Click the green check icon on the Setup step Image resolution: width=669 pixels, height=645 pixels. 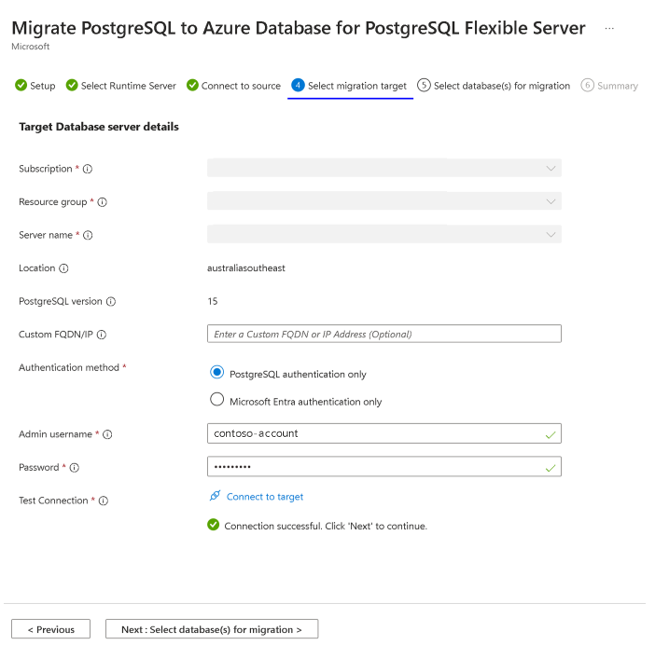[x=21, y=85]
